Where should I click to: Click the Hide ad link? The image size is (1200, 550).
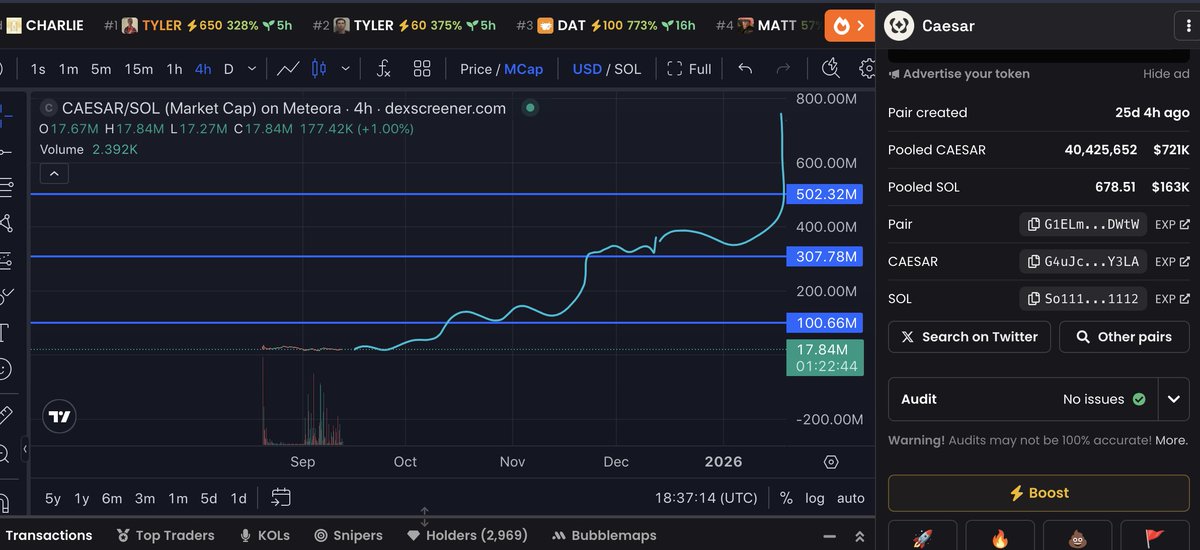(x=1166, y=74)
